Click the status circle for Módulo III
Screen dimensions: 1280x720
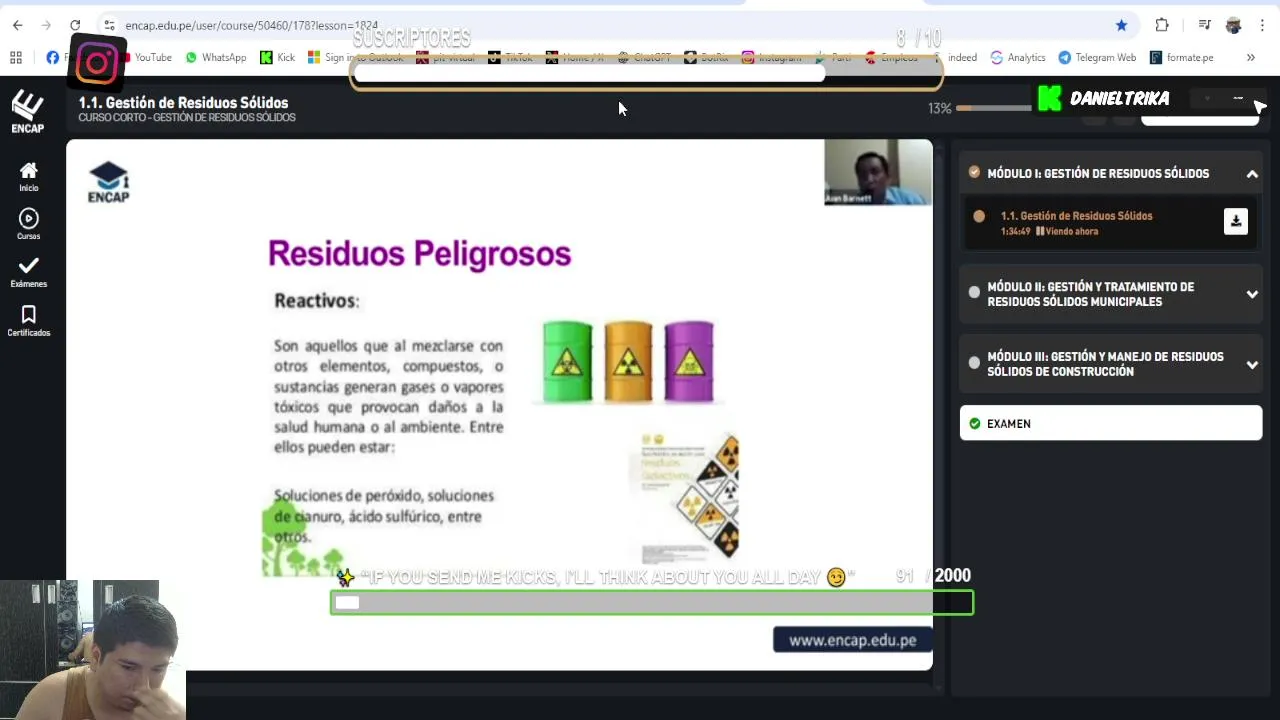click(974, 363)
